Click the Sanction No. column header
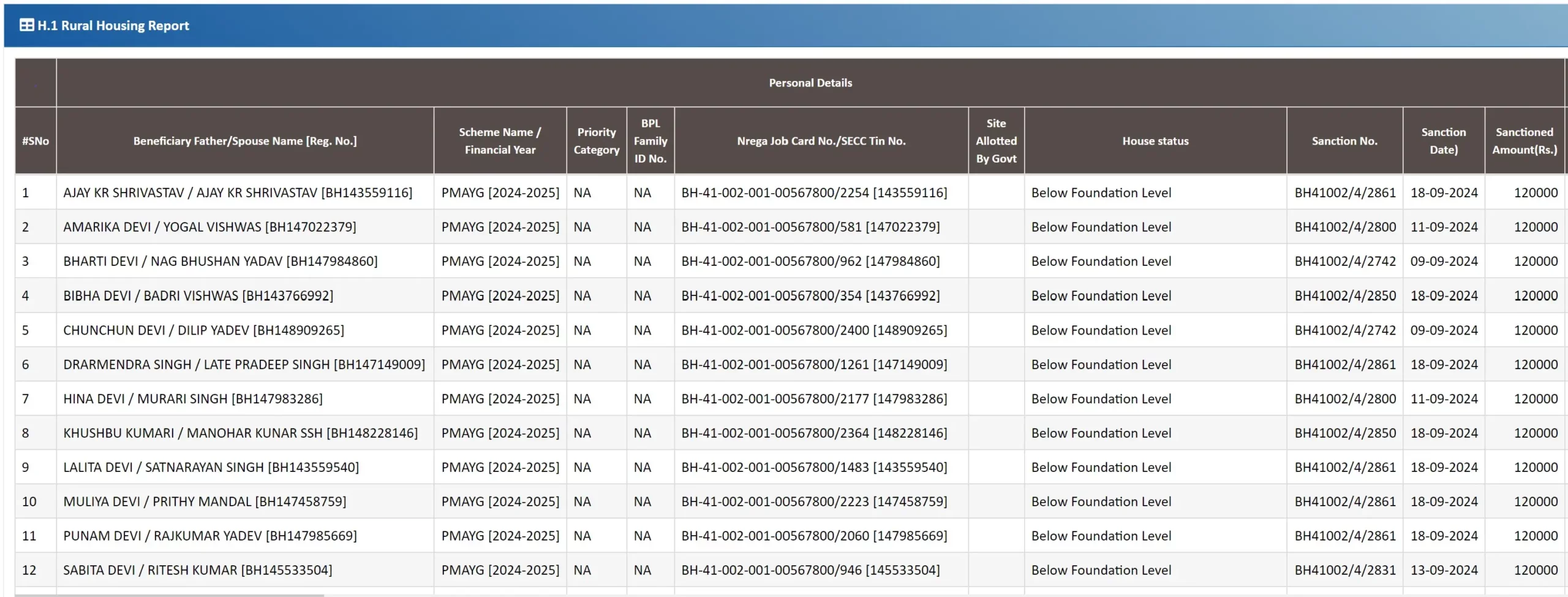Screen dimensions: 1568x597 [1344, 141]
